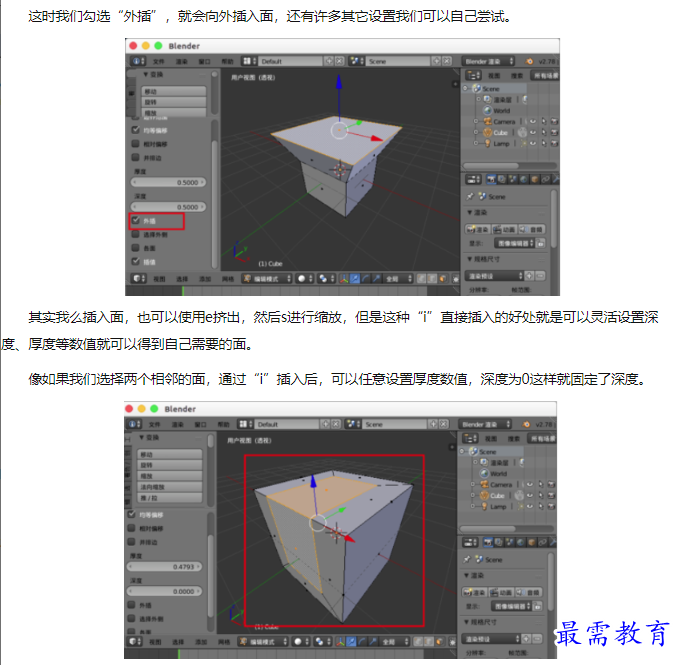This screenshot has height=665, width=678.
Task: Open 选择 menu in lower viewport header
Action: 178,642
